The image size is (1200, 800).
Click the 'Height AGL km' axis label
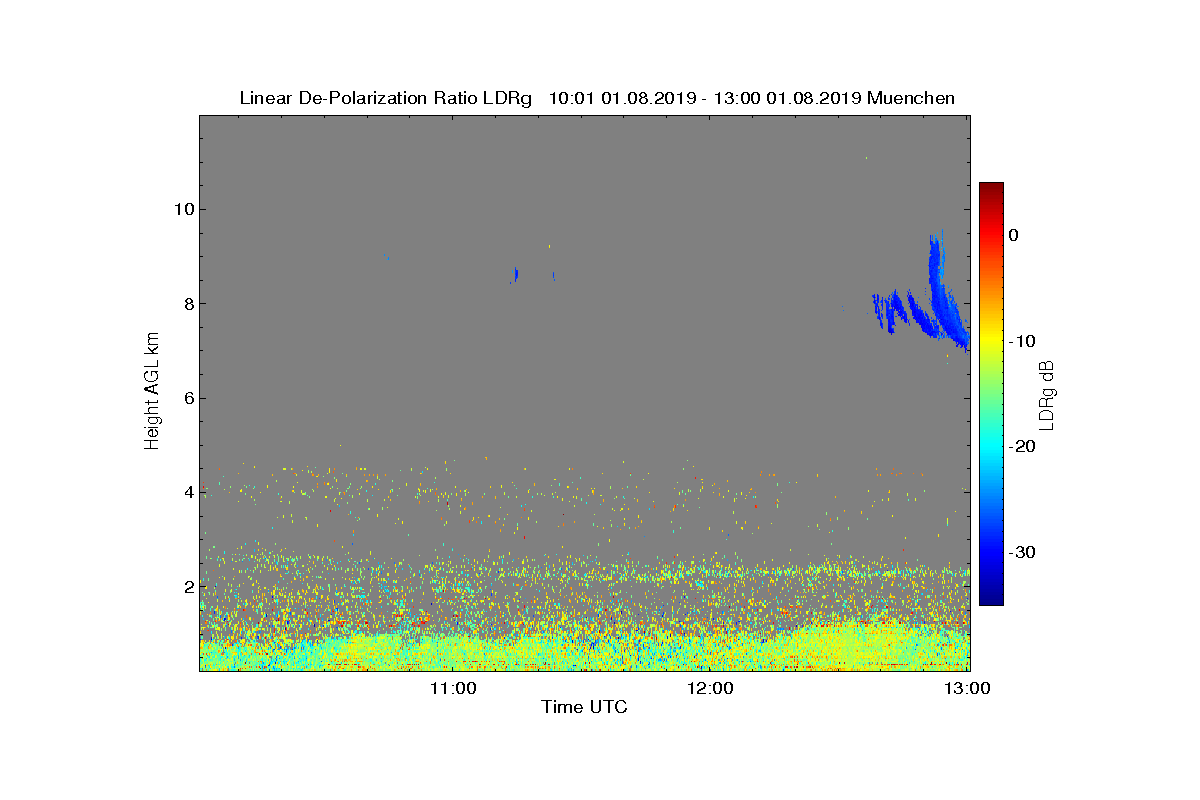pyautogui.click(x=152, y=390)
